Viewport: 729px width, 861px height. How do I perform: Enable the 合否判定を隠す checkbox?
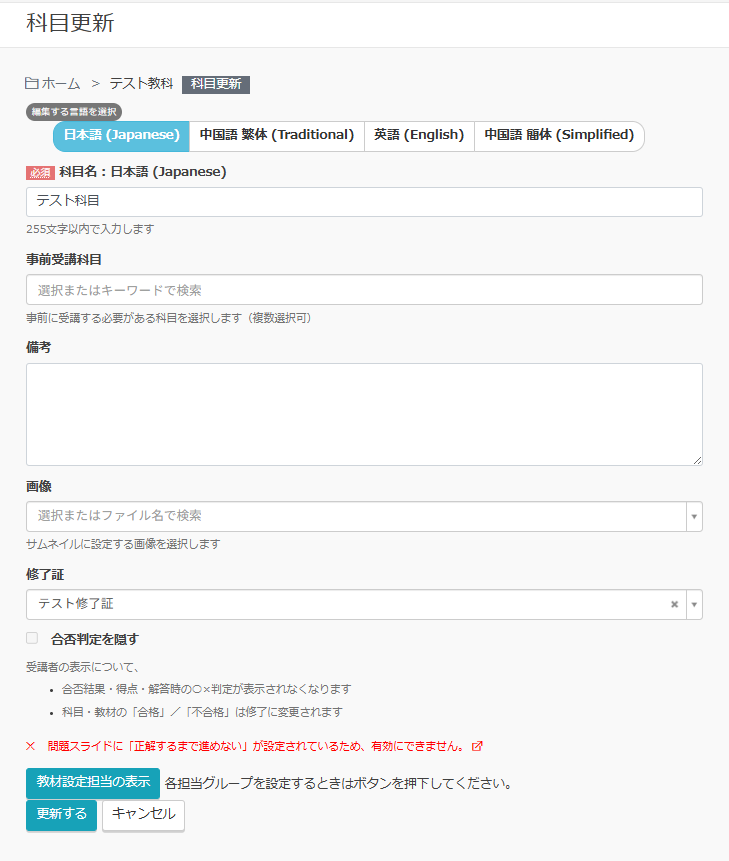coord(32,638)
